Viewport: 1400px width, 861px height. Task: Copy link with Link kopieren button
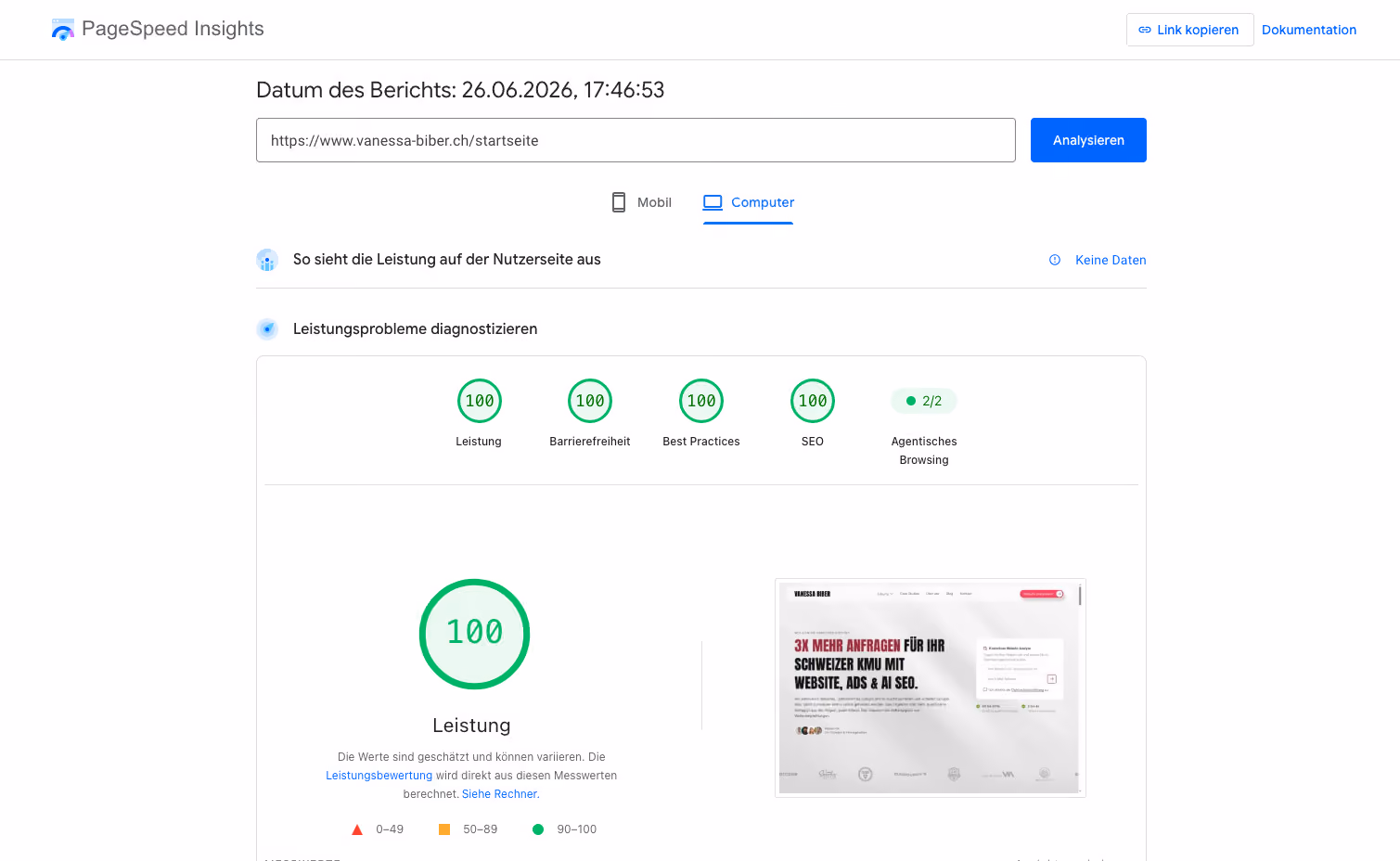click(1189, 30)
